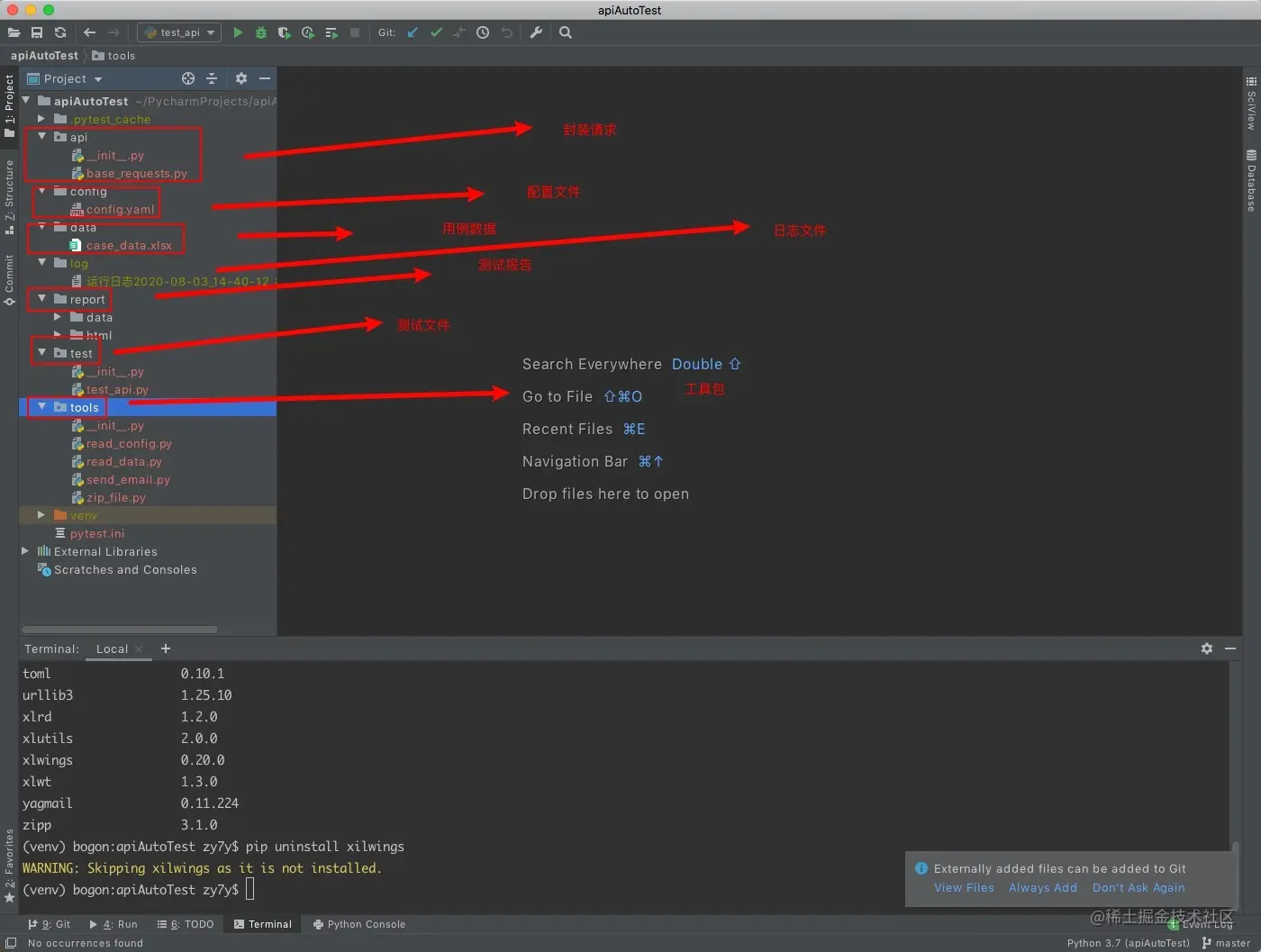1261x952 pixels.
Task: Click View Files link in notification
Action: point(964,887)
